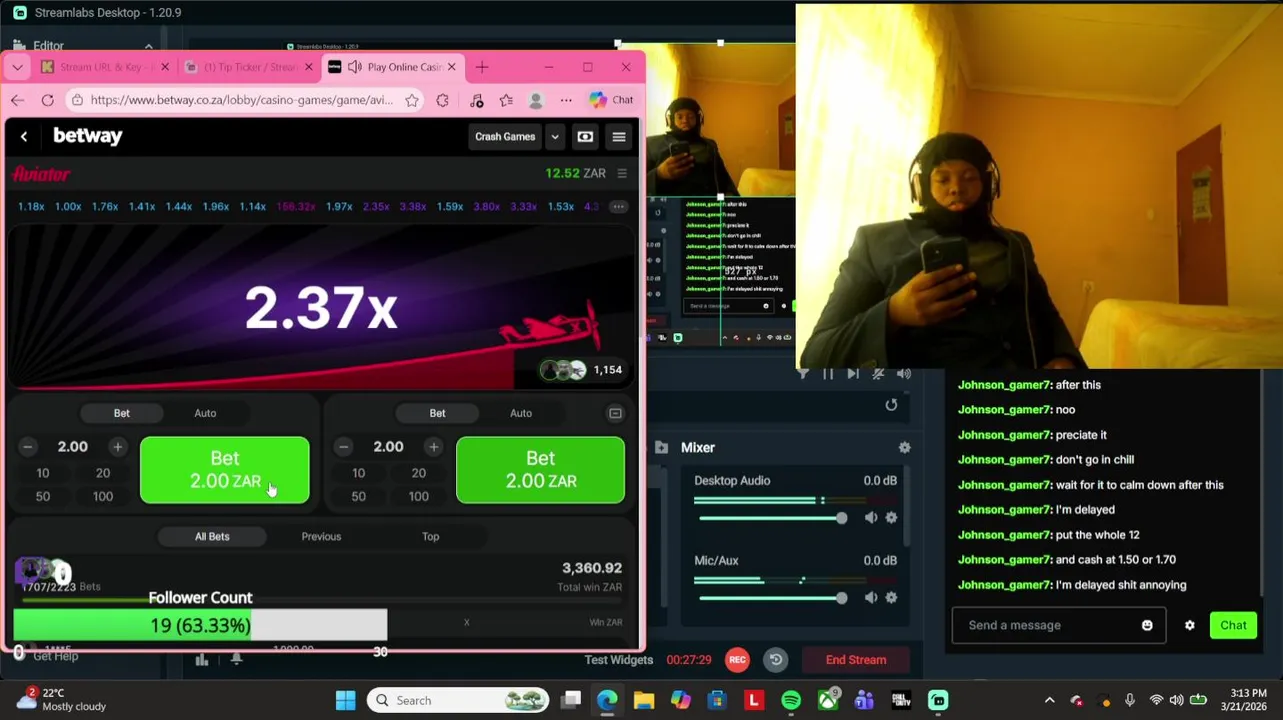The image size is (1283, 720).
Task: Open chat settings gear
Action: (x=1189, y=626)
